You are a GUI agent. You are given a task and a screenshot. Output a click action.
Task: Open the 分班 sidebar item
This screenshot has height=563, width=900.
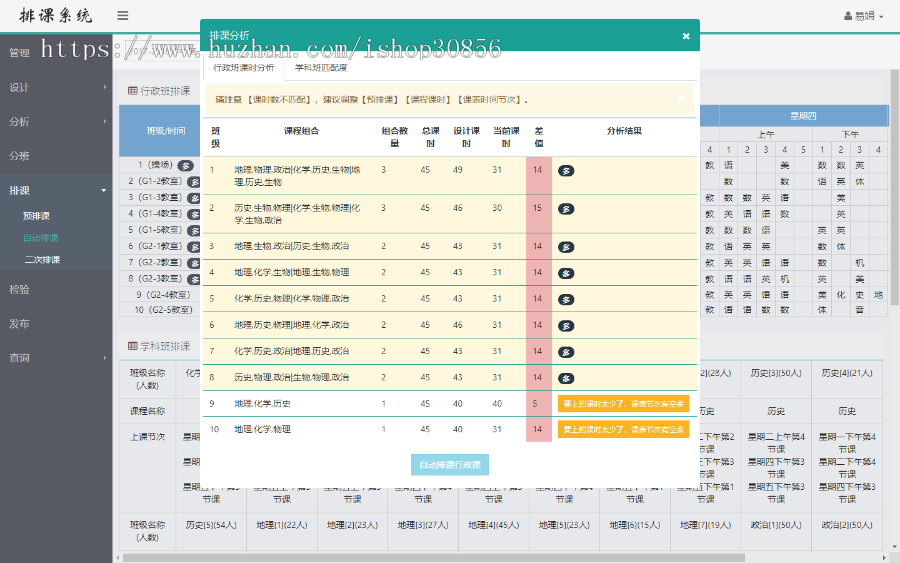[x=56, y=156]
